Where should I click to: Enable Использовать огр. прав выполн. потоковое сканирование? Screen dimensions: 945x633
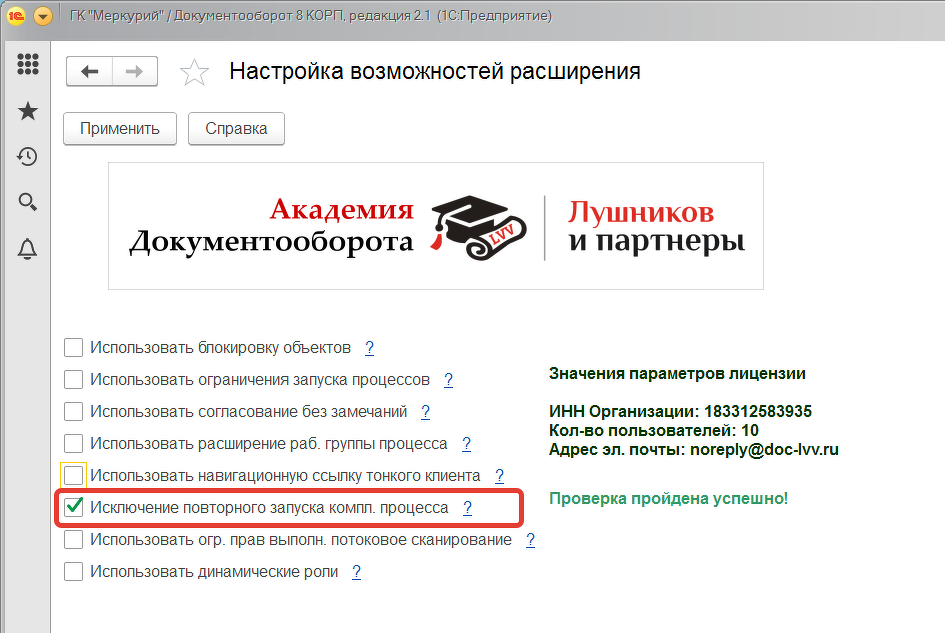point(74,540)
